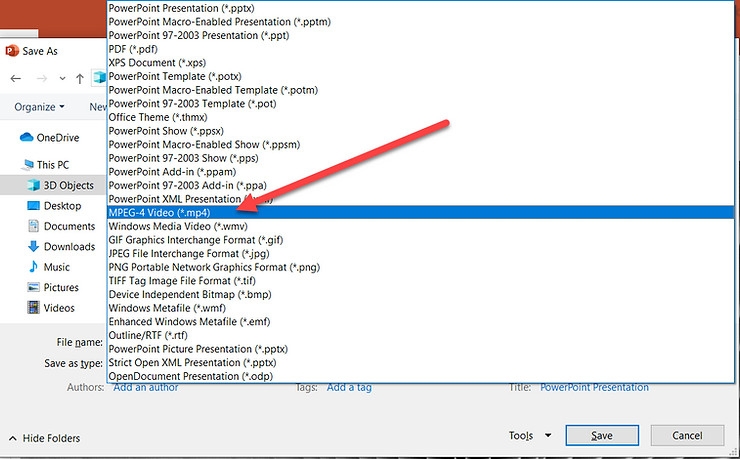Screen dimensions: 740x459
Task: Click the Pictures folder icon
Action: coord(34,287)
